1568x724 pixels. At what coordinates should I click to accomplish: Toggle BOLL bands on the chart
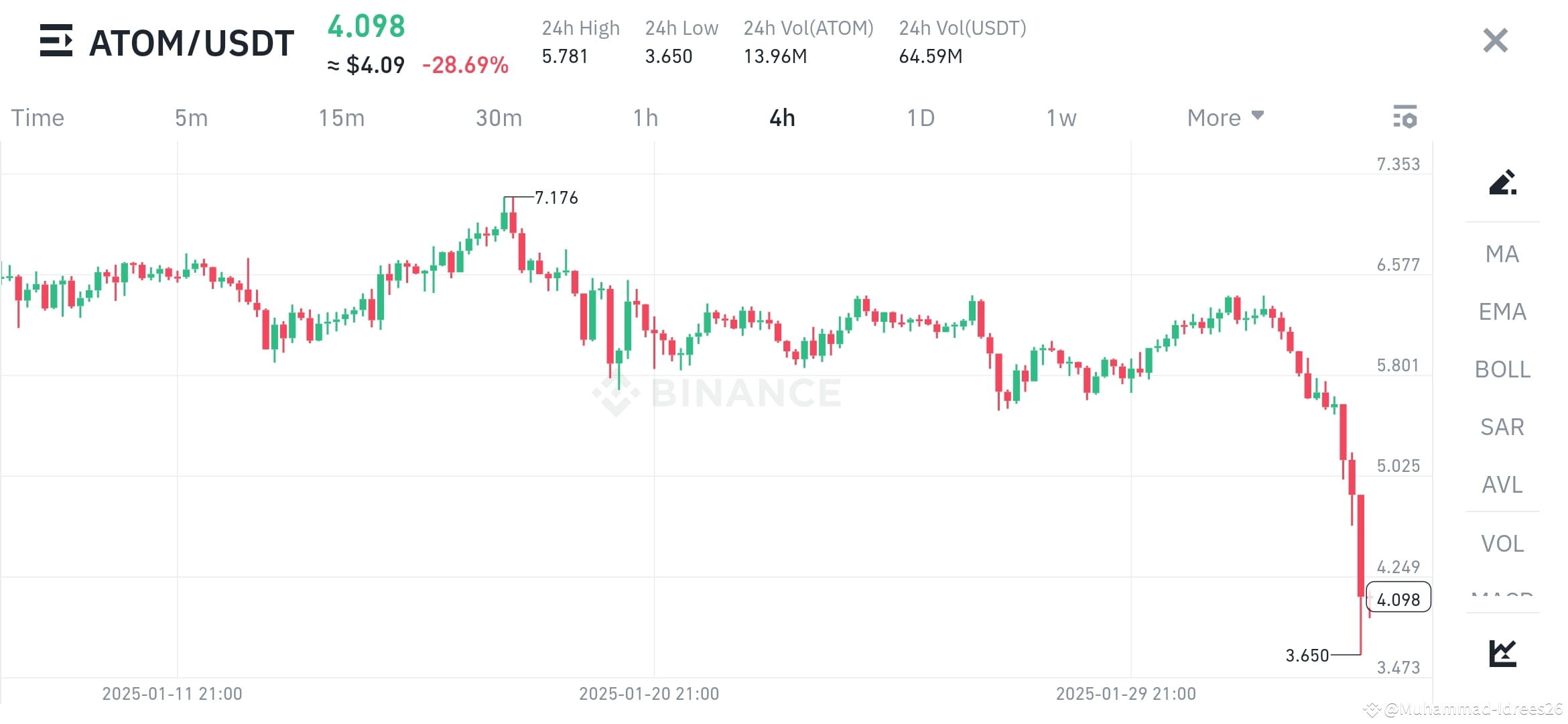1502,369
